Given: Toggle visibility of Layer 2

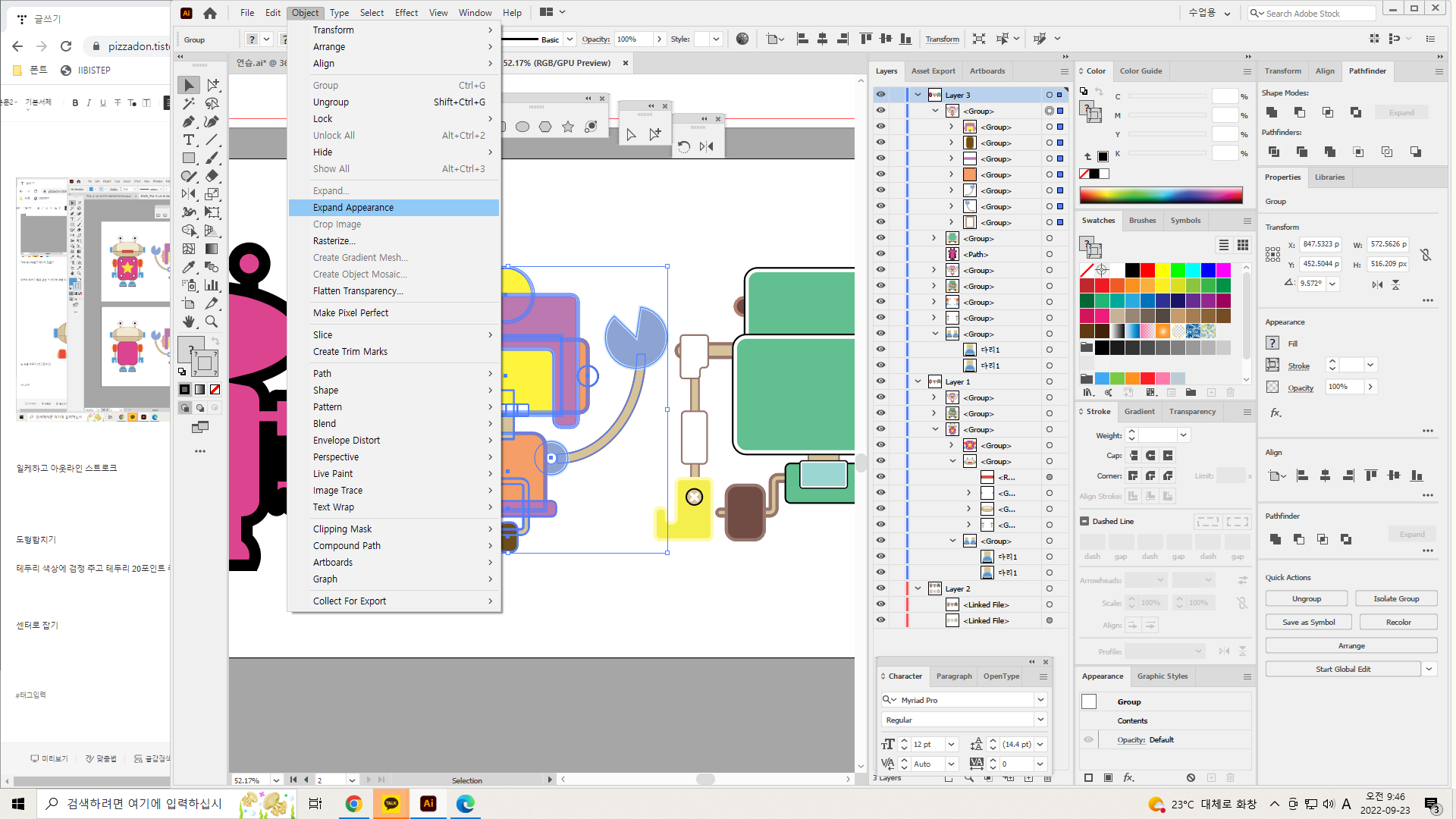Looking at the screenshot, I should [x=880, y=588].
